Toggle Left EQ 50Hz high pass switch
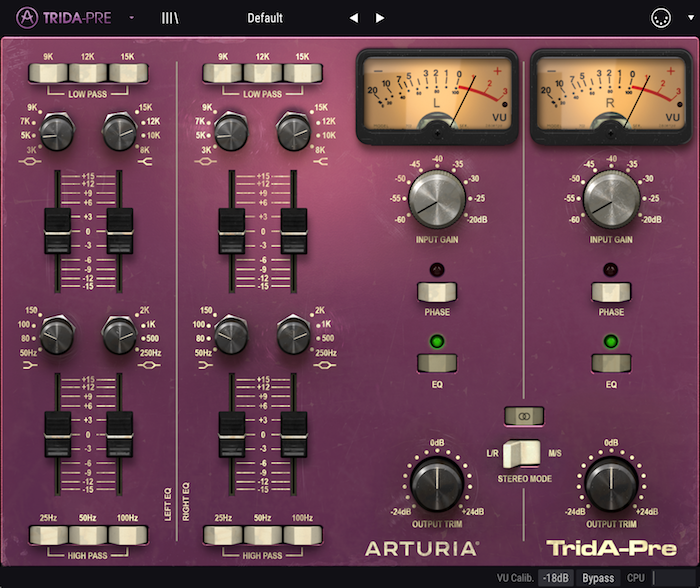The width and height of the screenshot is (700, 588). pos(88,535)
